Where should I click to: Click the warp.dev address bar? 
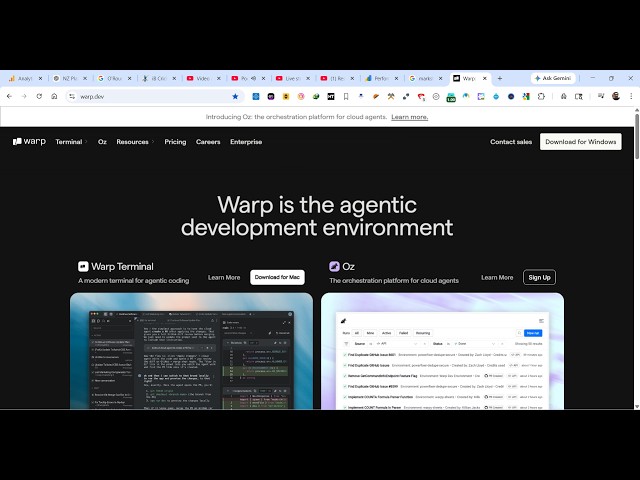[x=155, y=96]
